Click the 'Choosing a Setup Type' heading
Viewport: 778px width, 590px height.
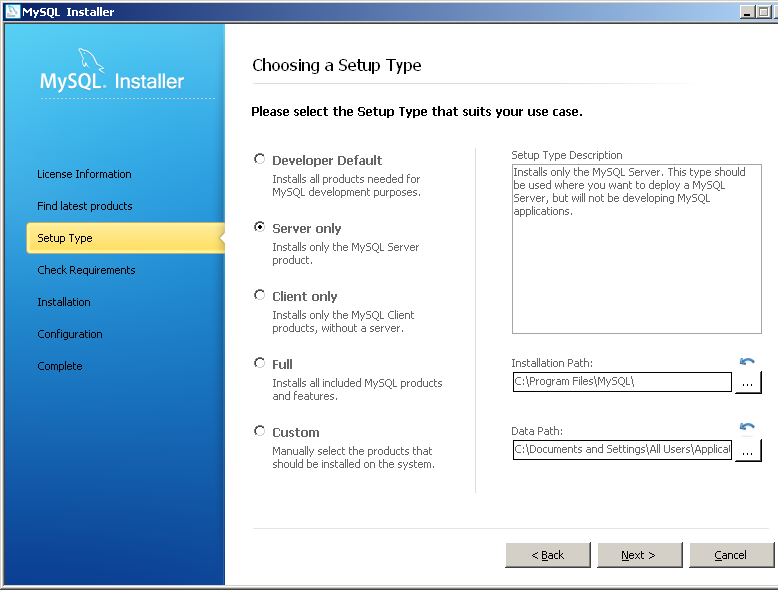[337, 66]
